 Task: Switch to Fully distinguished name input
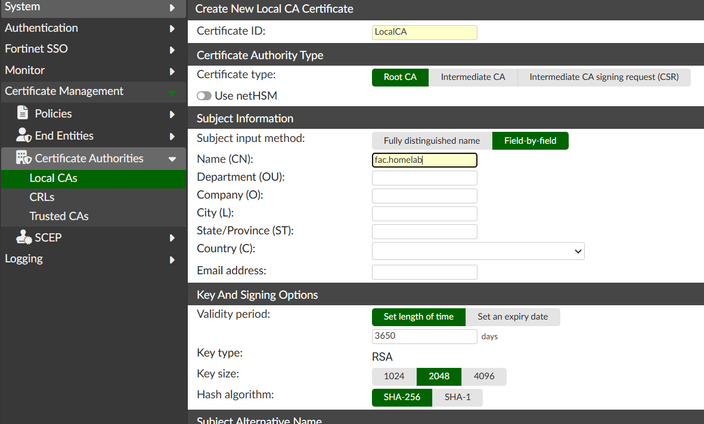click(431, 141)
